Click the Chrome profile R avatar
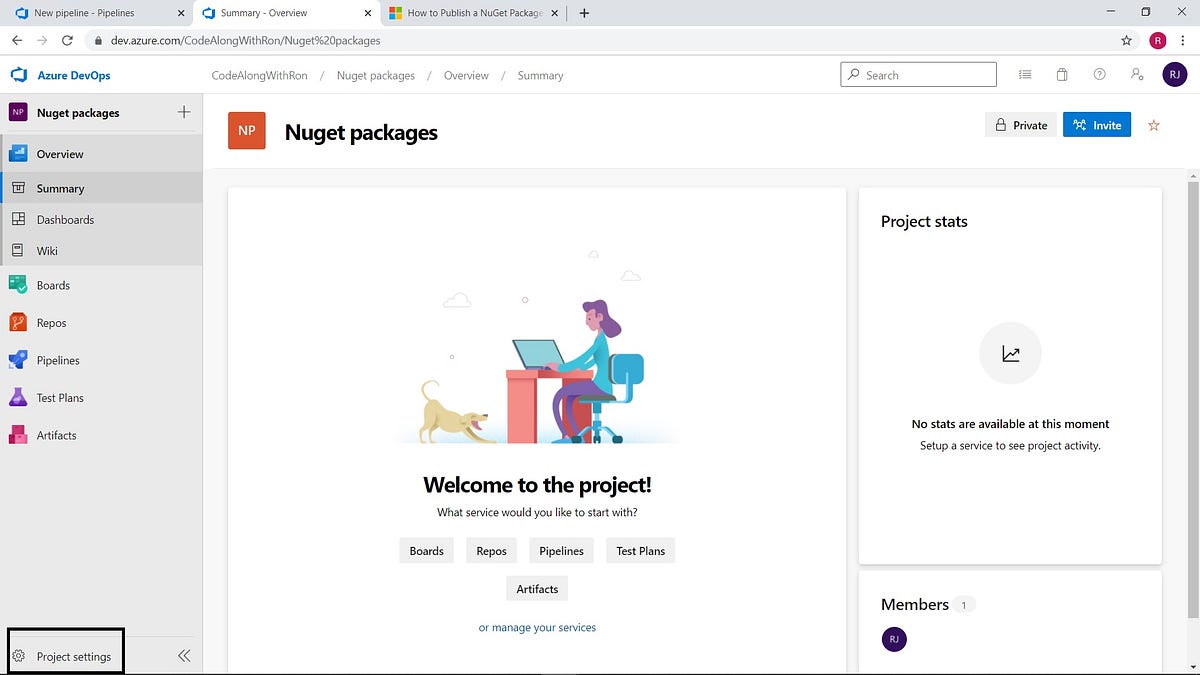Image resolution: width=1200 pixels, height=675 pixels. tap(1157, 41)
